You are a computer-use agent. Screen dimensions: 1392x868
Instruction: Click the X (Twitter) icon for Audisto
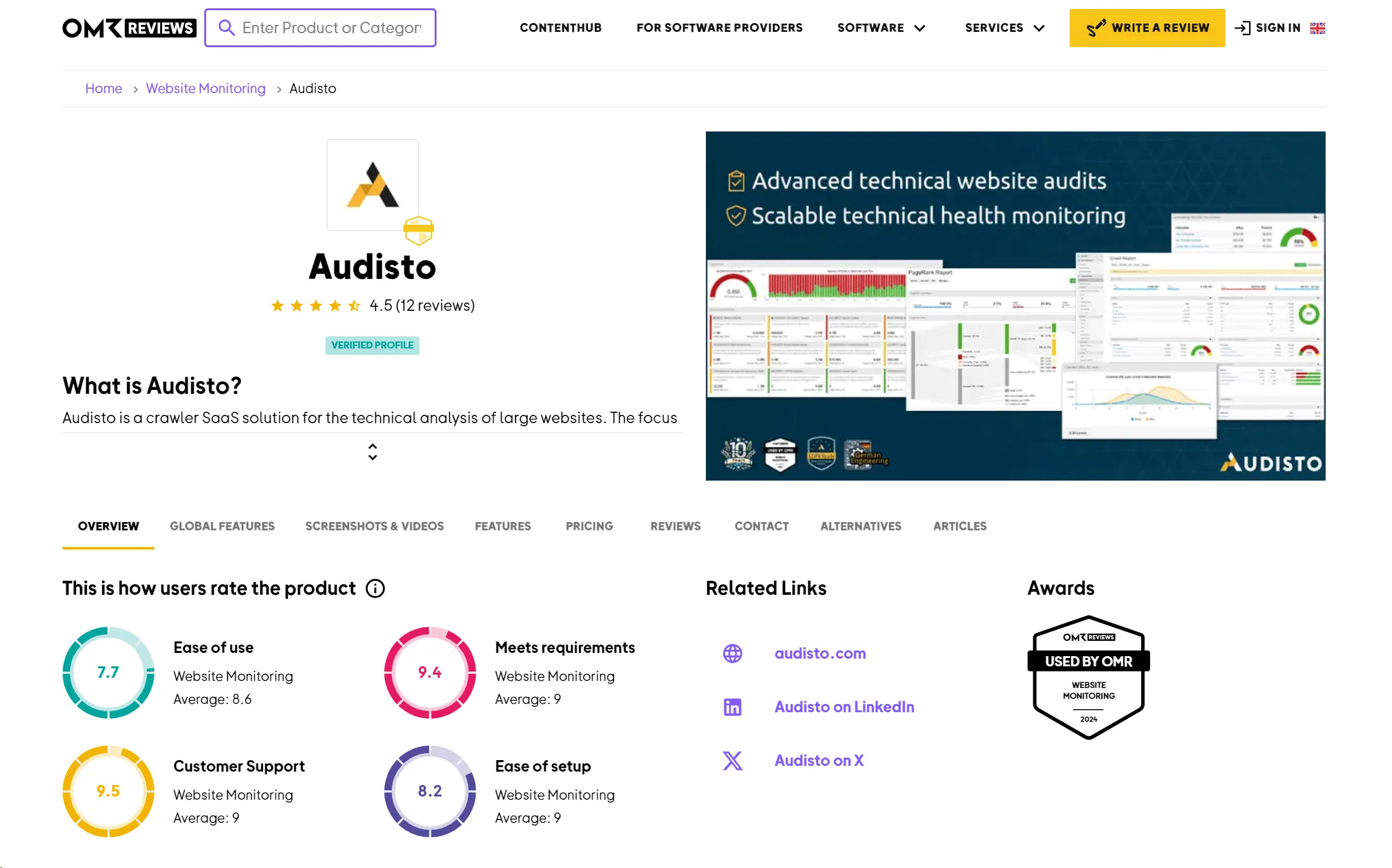[x=733, y=759]
